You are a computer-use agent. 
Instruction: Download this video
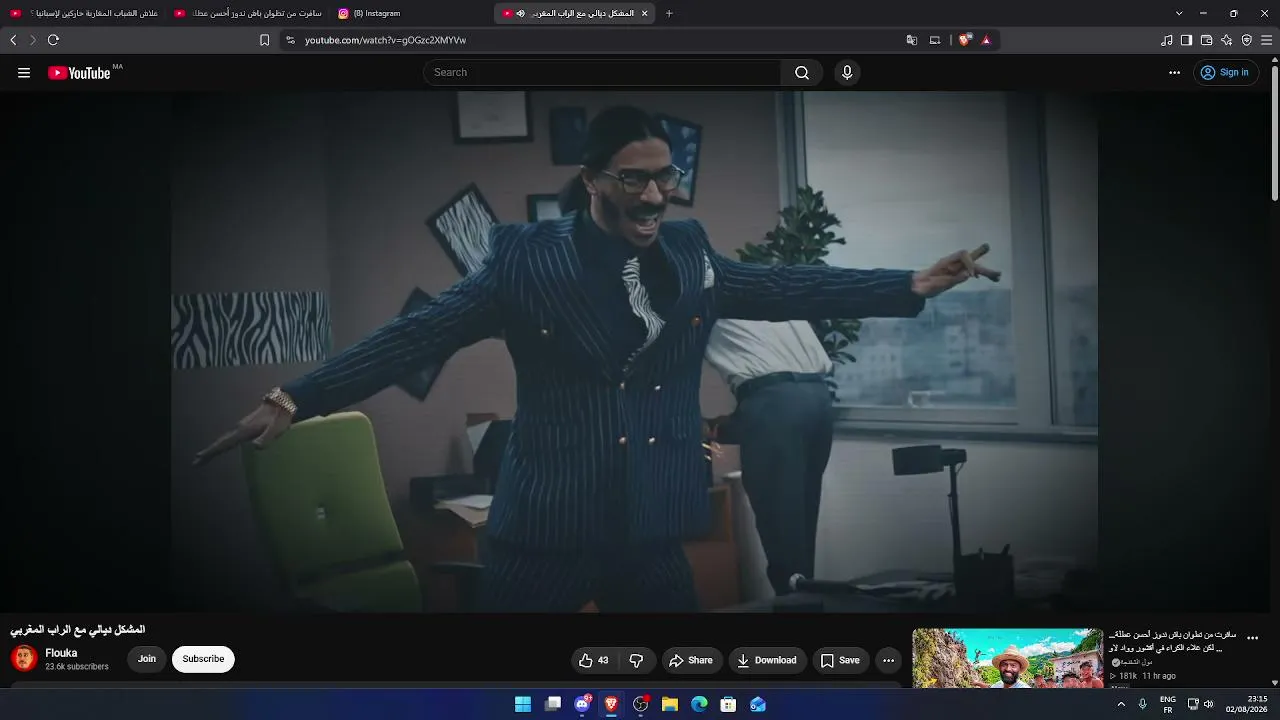click(767, 660)
